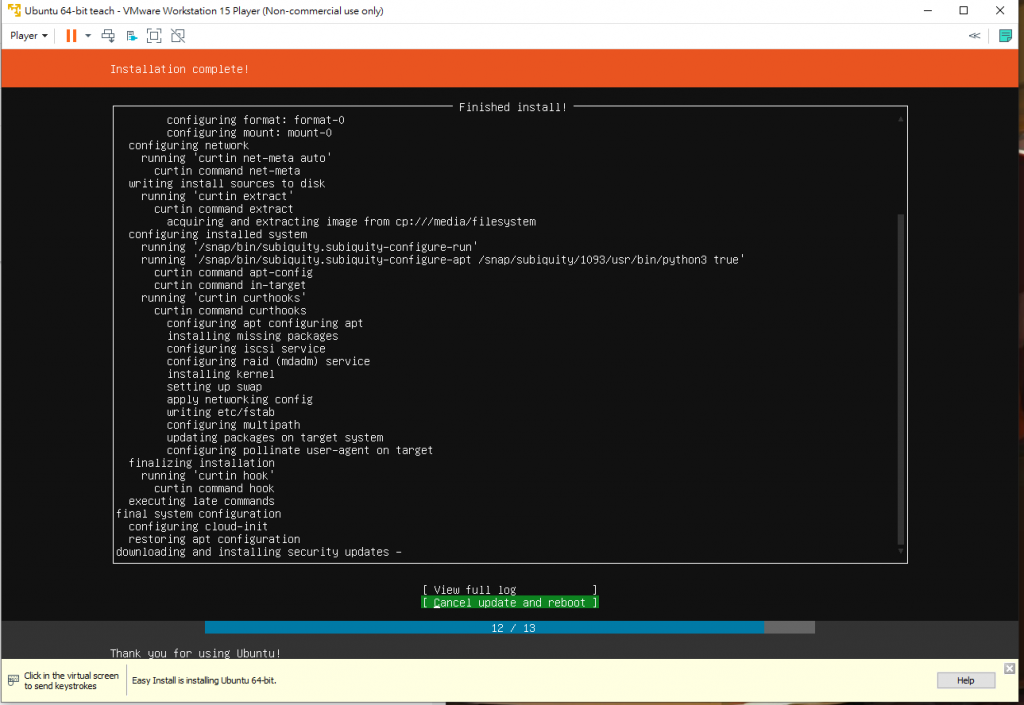Click 'installing missing packages' log line

[253, 336]
